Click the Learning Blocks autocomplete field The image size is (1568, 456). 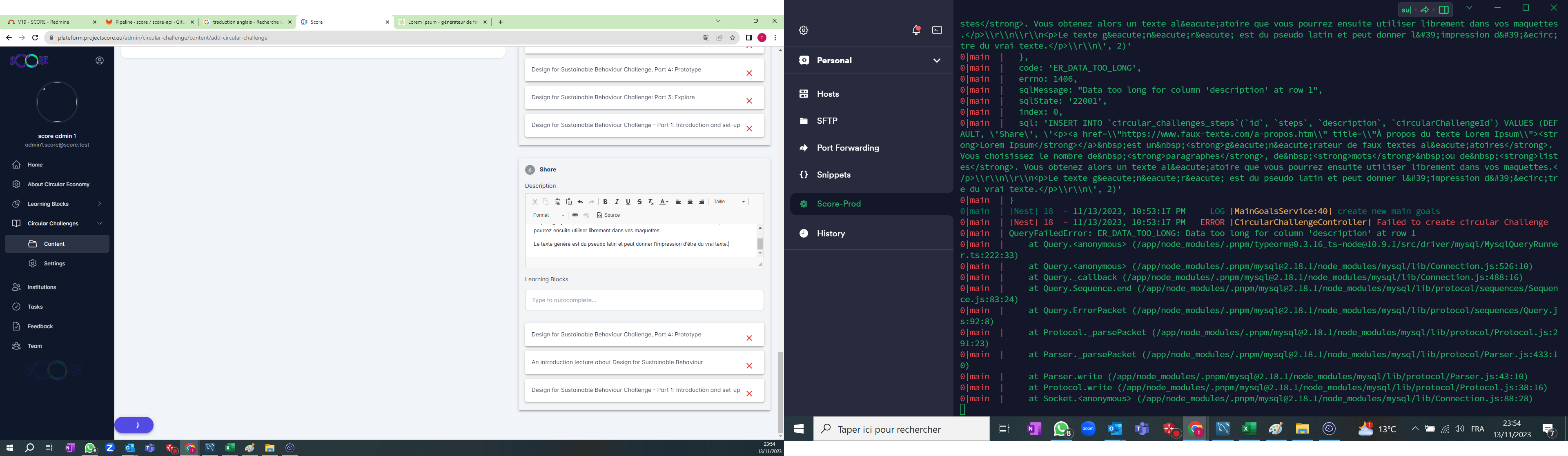(644, 300)
